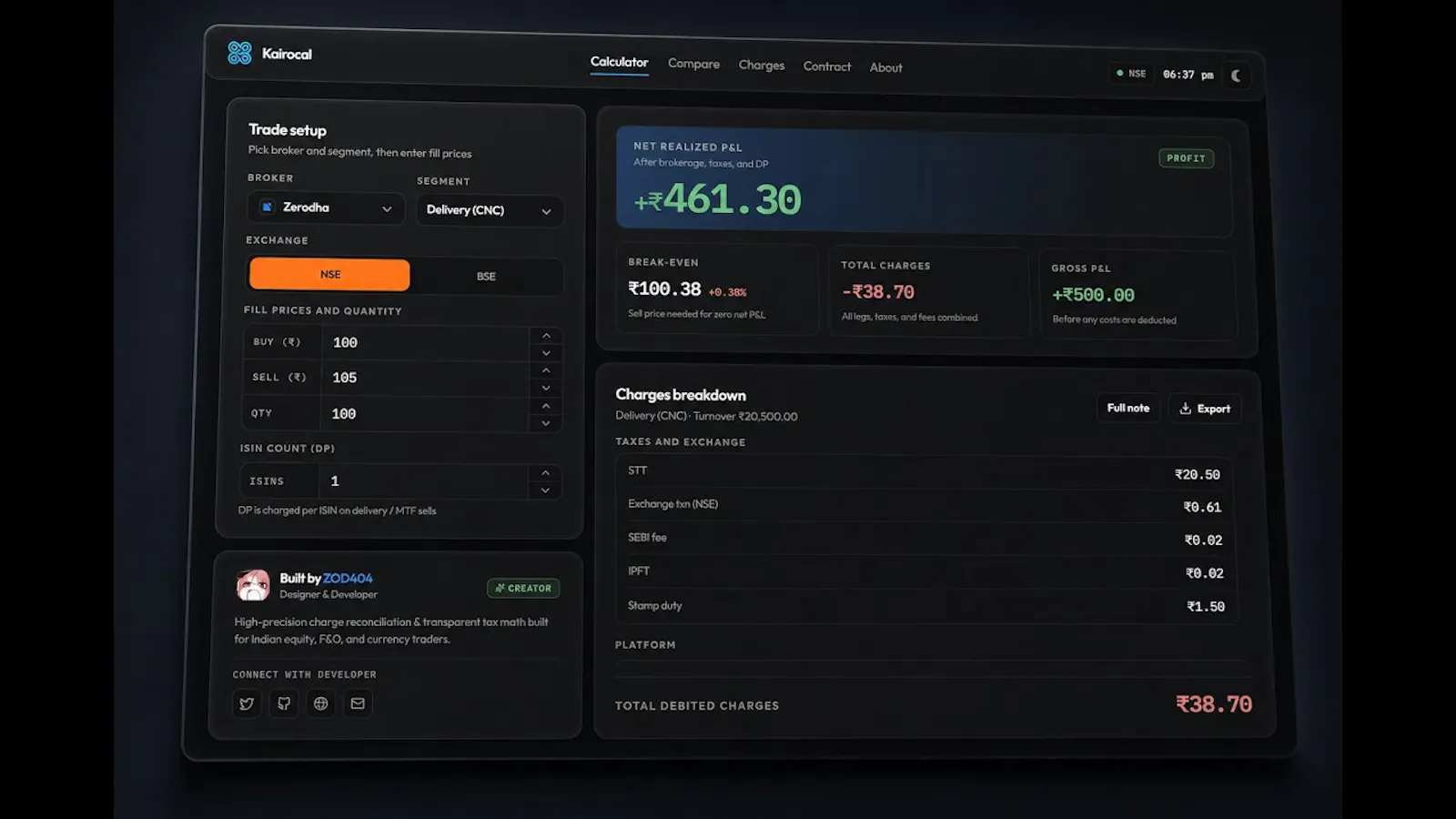The height and width of the screenshot is (819, 1456).
Task: Switch to the Compare tab
Action: point(693,64)
